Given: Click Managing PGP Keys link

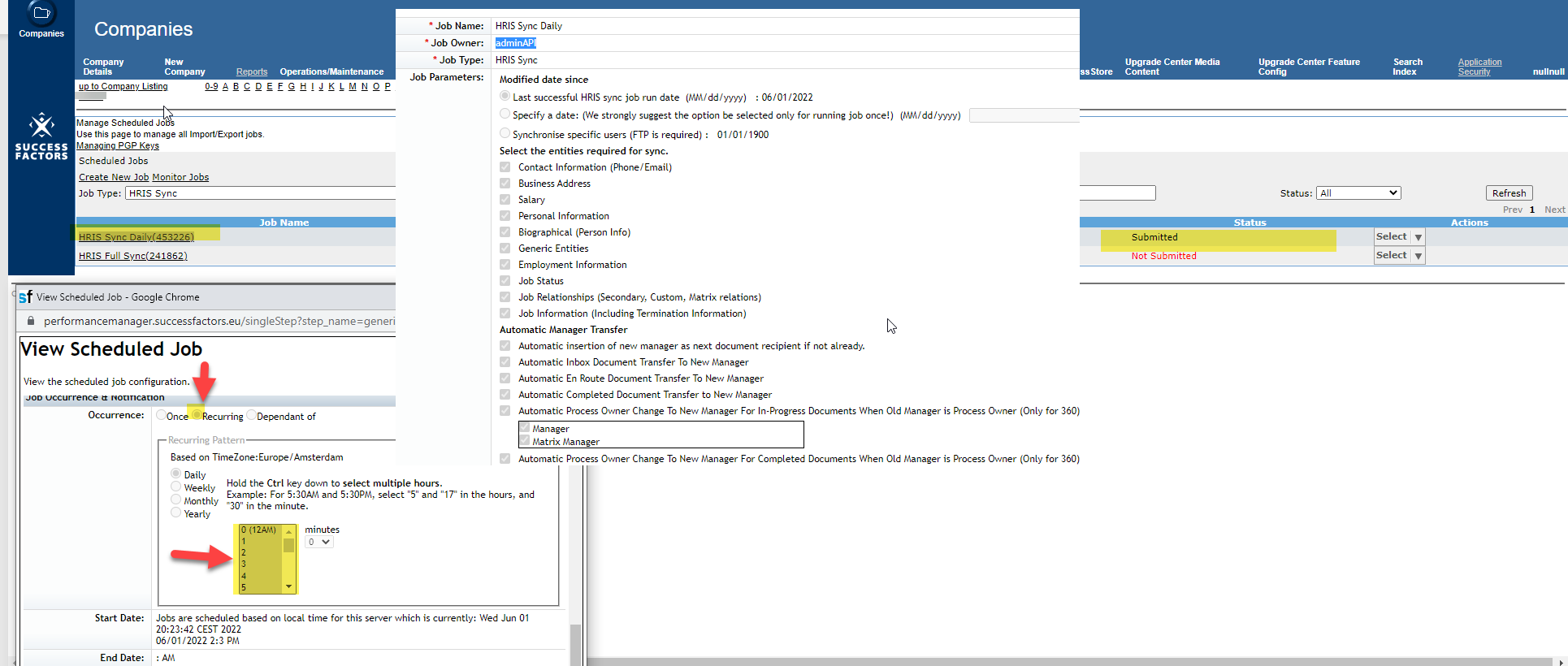Looking at the screenshot, I should pos(118,145).
